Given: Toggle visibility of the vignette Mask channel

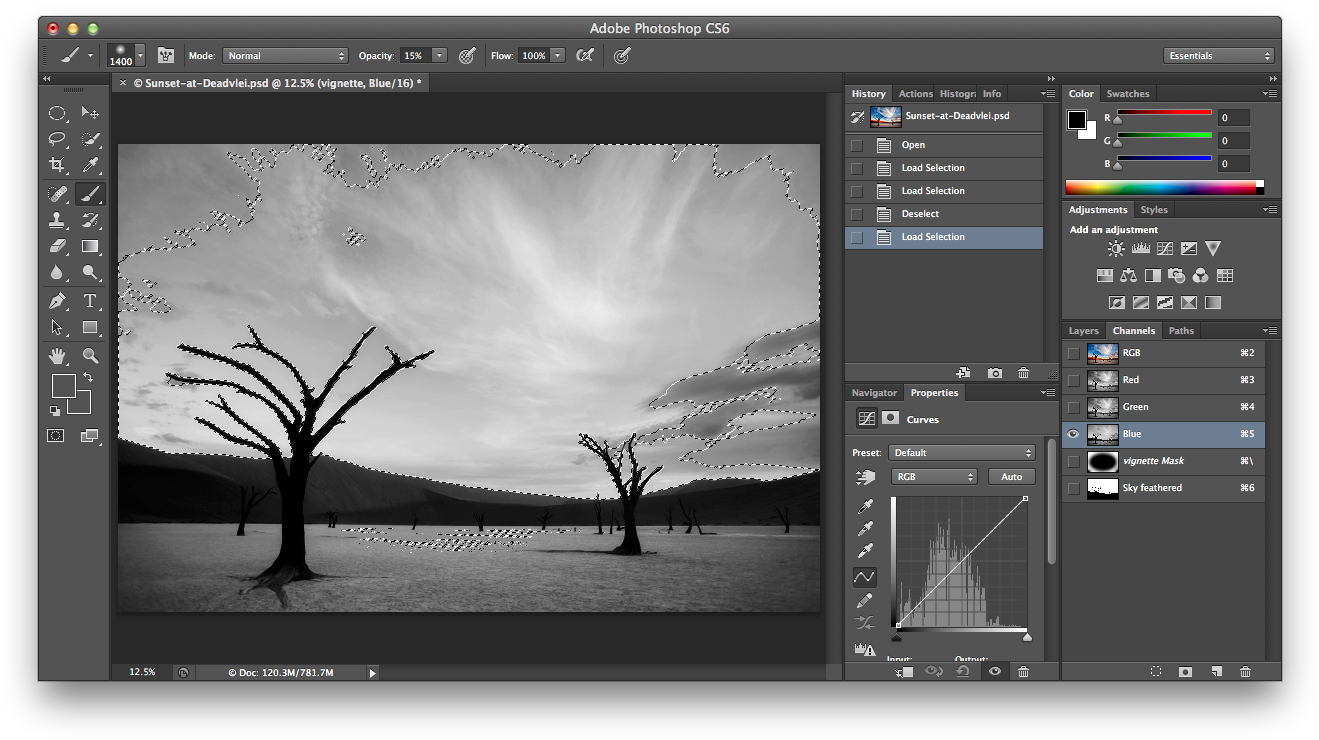Looking at the screenshot, I should pos(1073,461).
